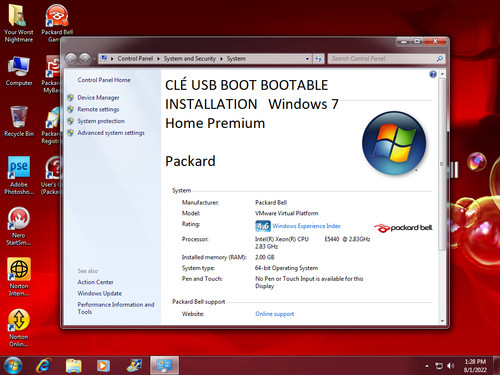The height and width of the screenshot is (375, 500).
Task: Expand the arrow before Control Panel breadcrumb
Action: pos(112,59)
